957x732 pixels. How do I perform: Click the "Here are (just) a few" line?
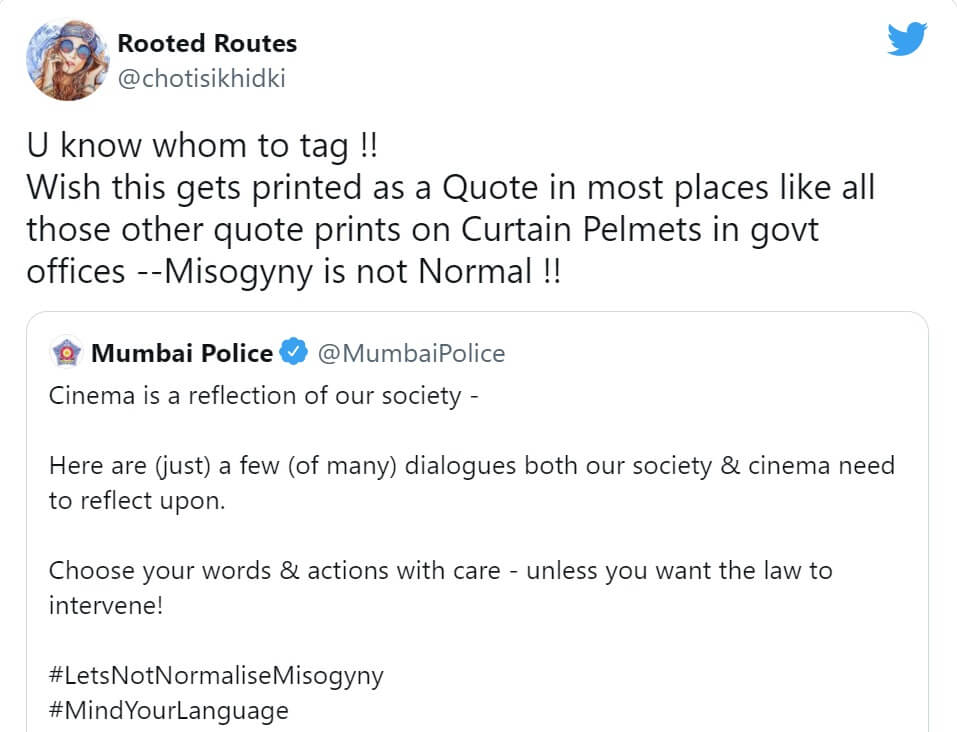(471, 466)
